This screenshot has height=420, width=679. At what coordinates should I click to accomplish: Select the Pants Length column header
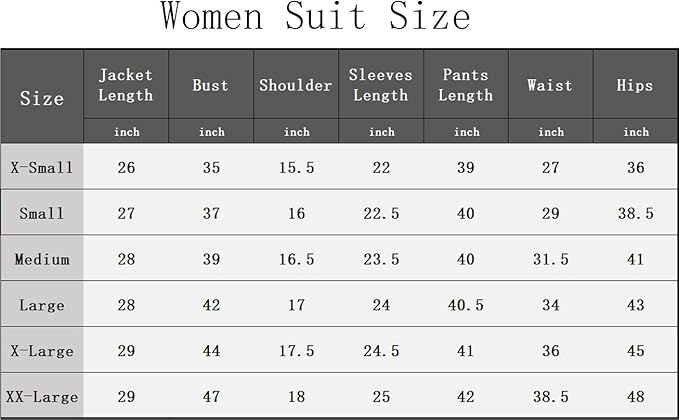click(x=466, y=85)
